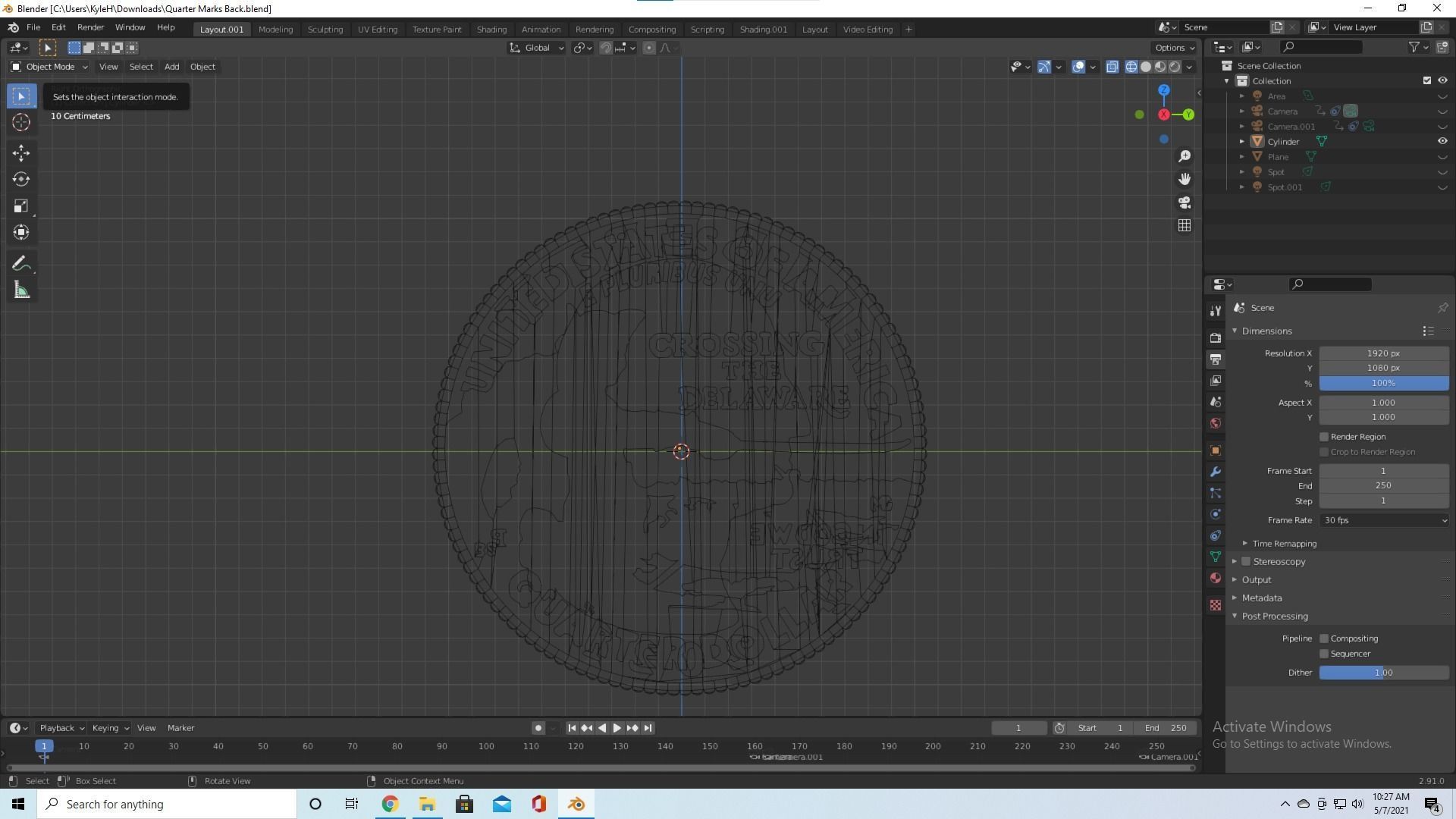Enable the Render Region checkbox
Image resolution: width=1456 pixels, height=819 pixels.
pos(1324,437)
